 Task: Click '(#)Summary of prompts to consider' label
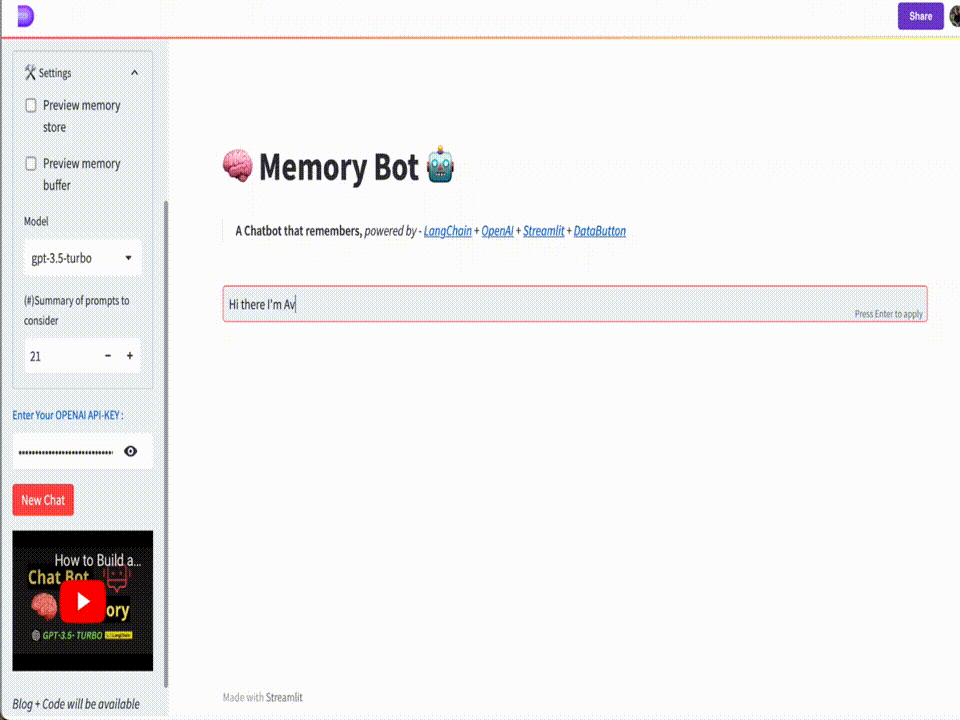pyautogui.click(x=77, y=310)
